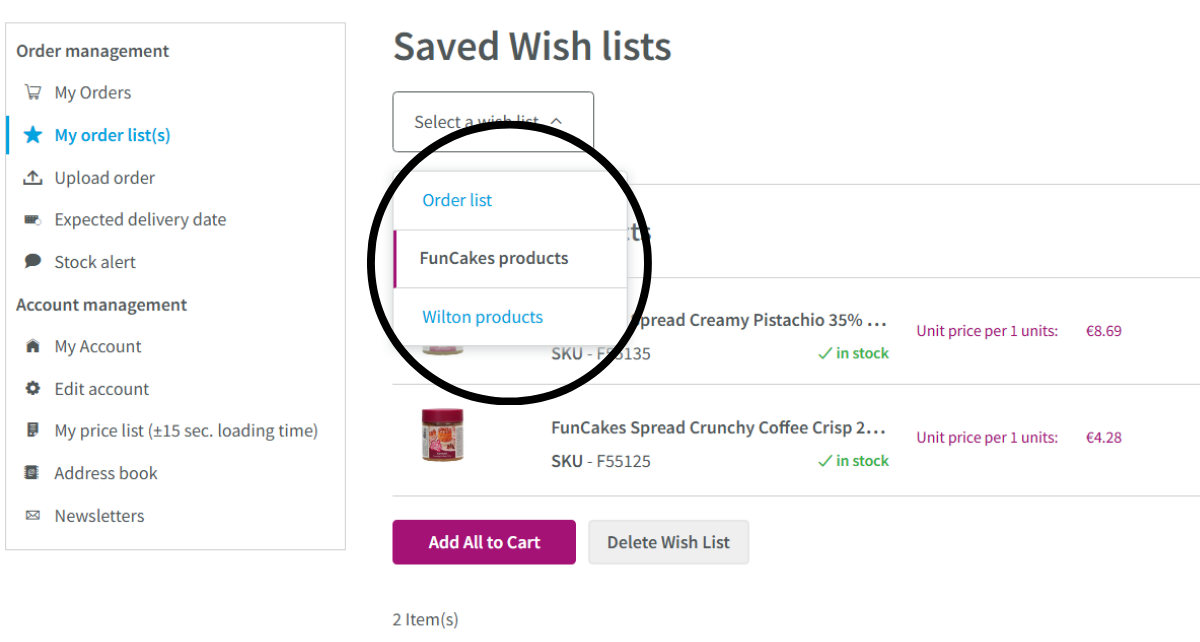The image size is (1200, 642).
Task: Click the Stock alert speech bubble icon
Action: point(33,262)
